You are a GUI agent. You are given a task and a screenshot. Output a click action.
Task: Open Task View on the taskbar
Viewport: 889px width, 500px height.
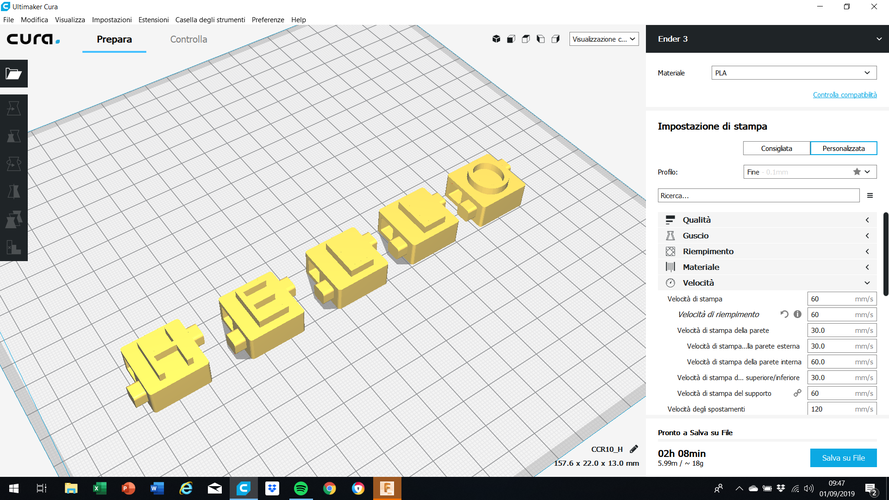[41, 488]
